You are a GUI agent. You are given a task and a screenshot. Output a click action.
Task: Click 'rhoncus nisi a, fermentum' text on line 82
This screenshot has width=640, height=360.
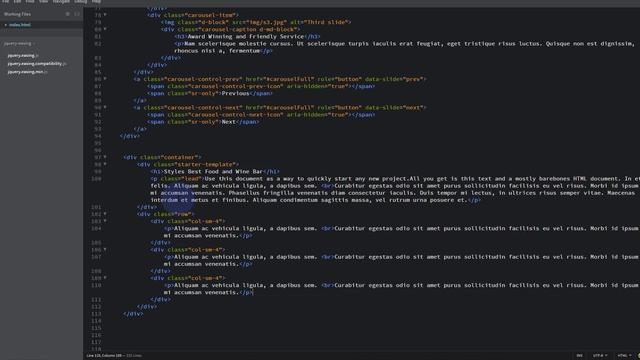tap(217, 51)
